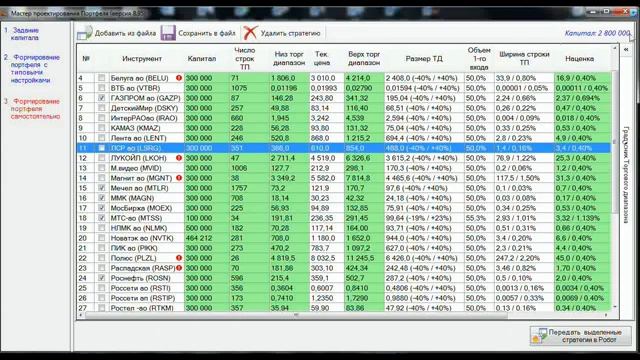Collapse side panel with double-arrow icon
This screenshot has height=360, width=640.
pos(626,49)
